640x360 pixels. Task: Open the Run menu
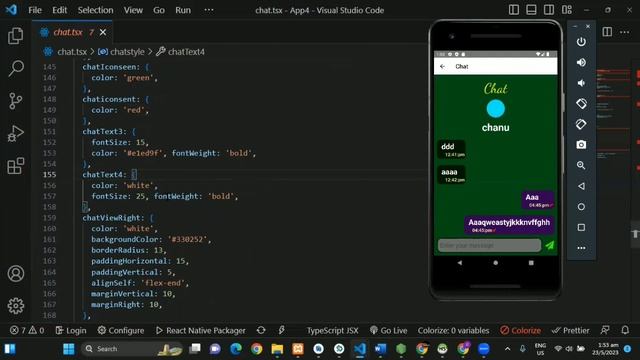click(183, 10)
